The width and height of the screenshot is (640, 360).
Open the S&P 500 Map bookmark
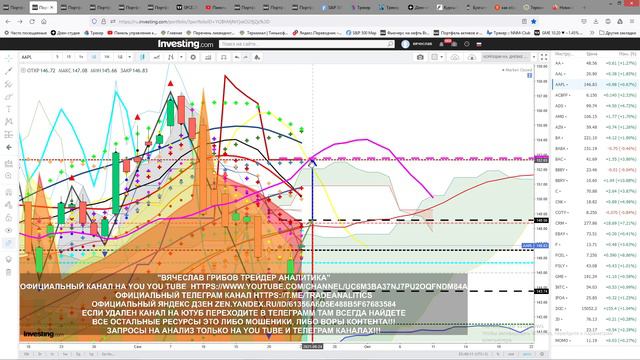click(x=361, y=33)
